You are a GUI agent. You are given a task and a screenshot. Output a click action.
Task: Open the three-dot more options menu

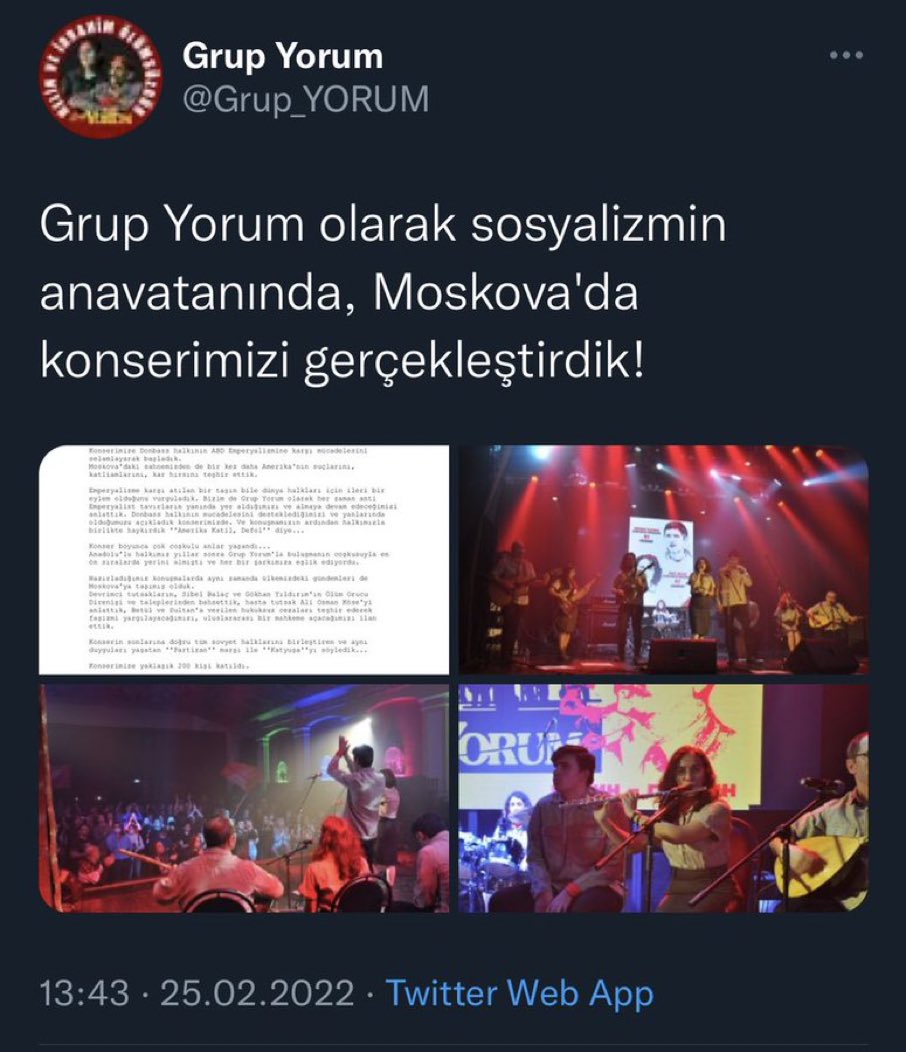[846, 55]
